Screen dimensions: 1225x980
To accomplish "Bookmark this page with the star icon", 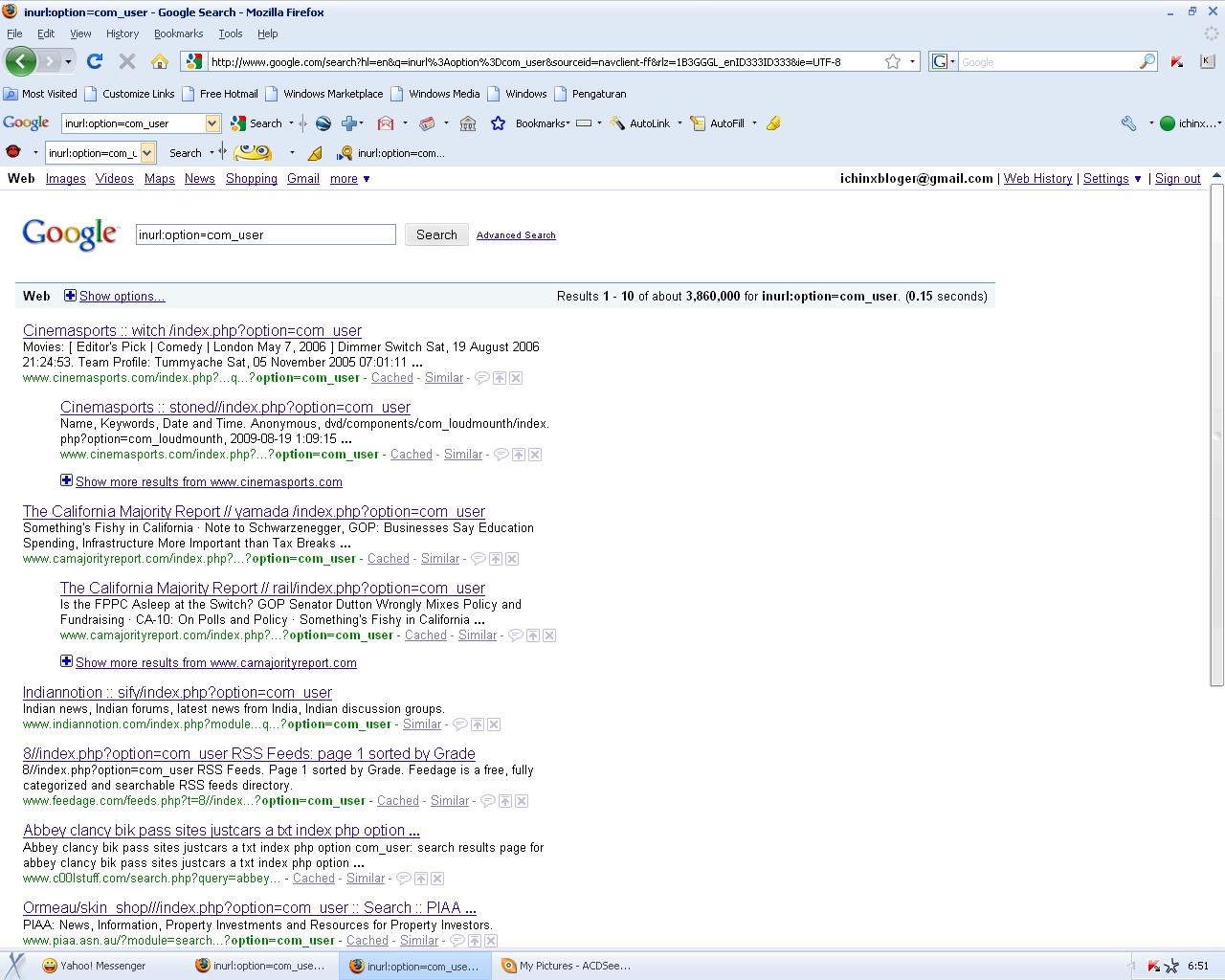I will coord(893,61).
